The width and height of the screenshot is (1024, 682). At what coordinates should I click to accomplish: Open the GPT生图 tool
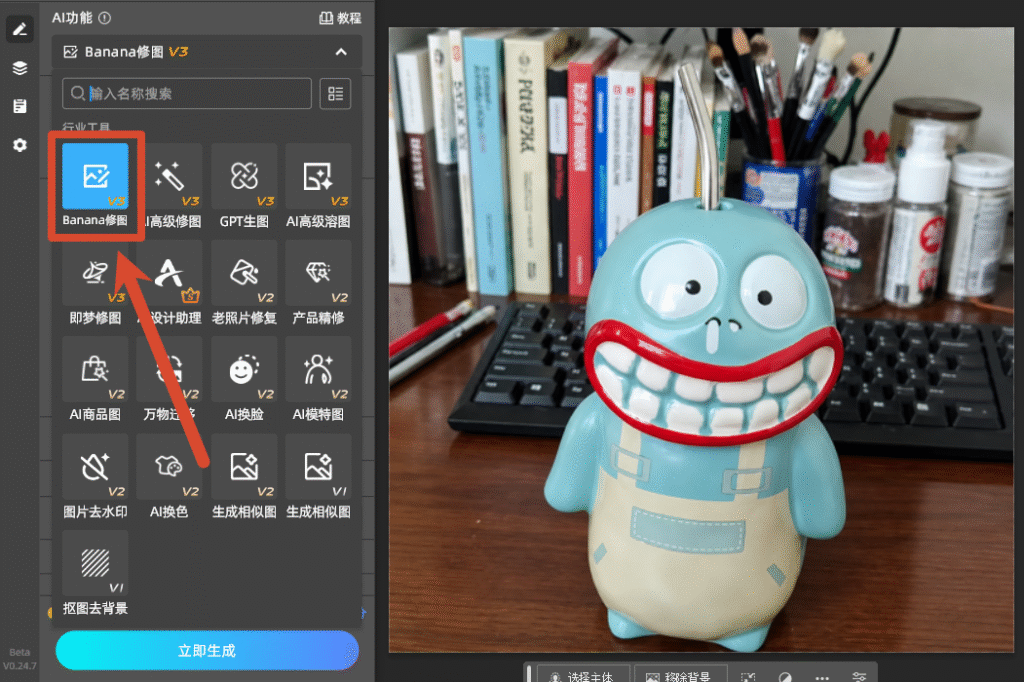[244, 186]
